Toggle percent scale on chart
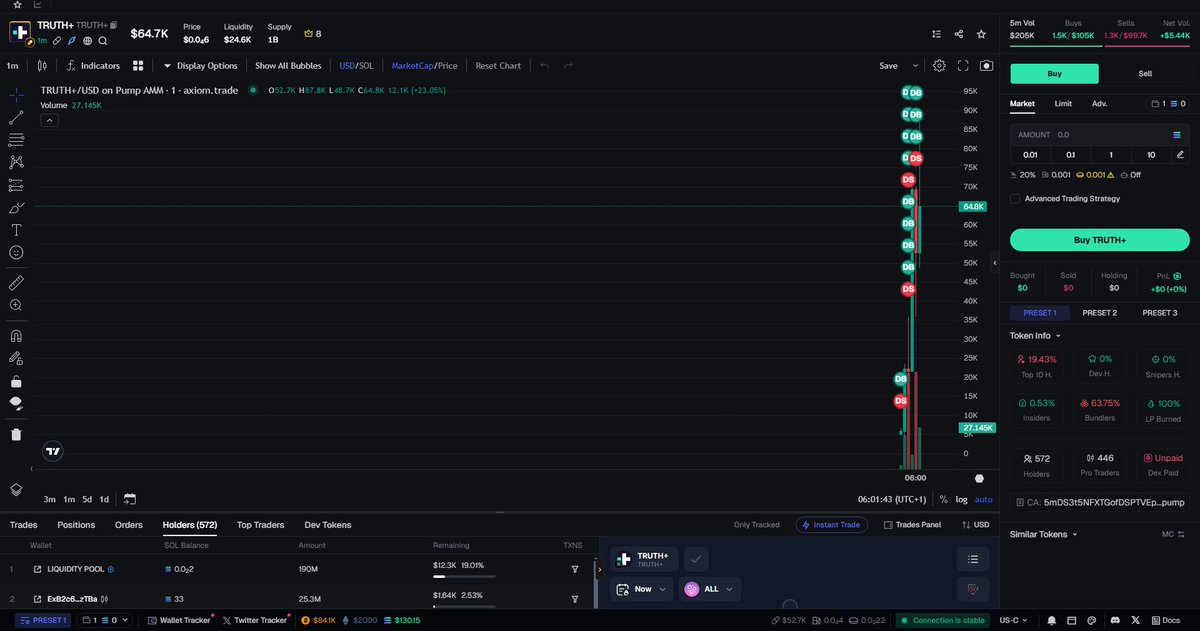This screenshot has width=1200, height=631. click(x=943, y=499)
